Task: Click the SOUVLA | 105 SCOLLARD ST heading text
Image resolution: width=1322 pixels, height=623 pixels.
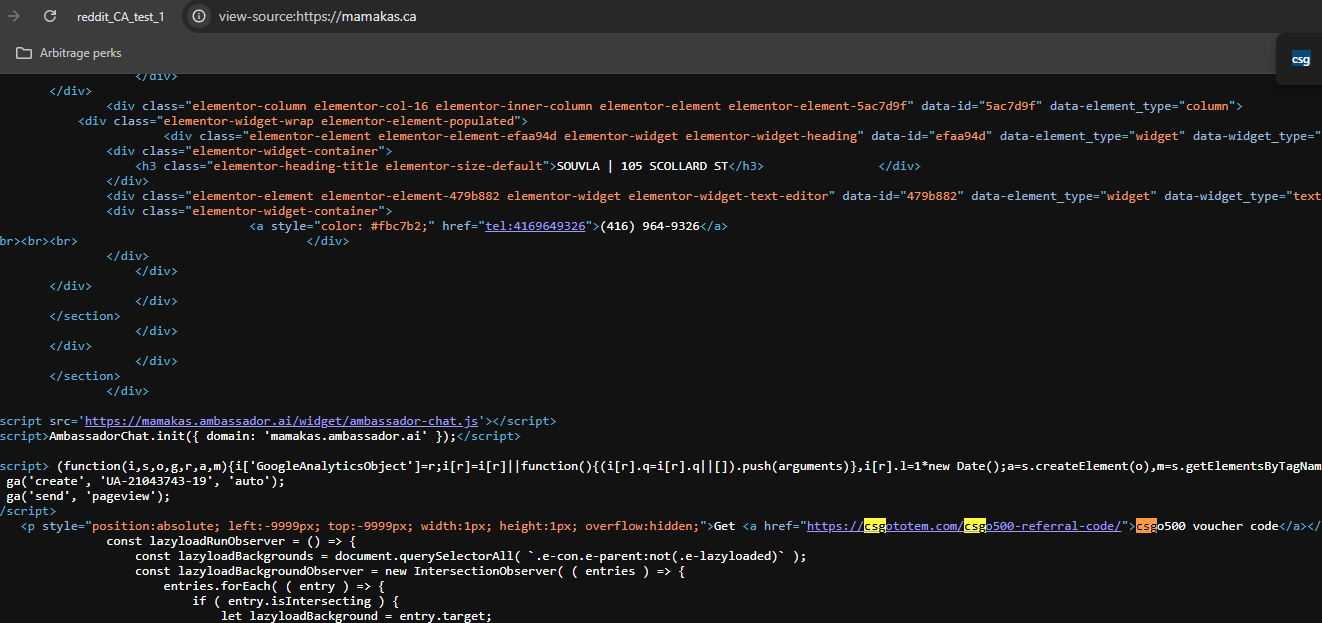Action: [x=642, y=166]
